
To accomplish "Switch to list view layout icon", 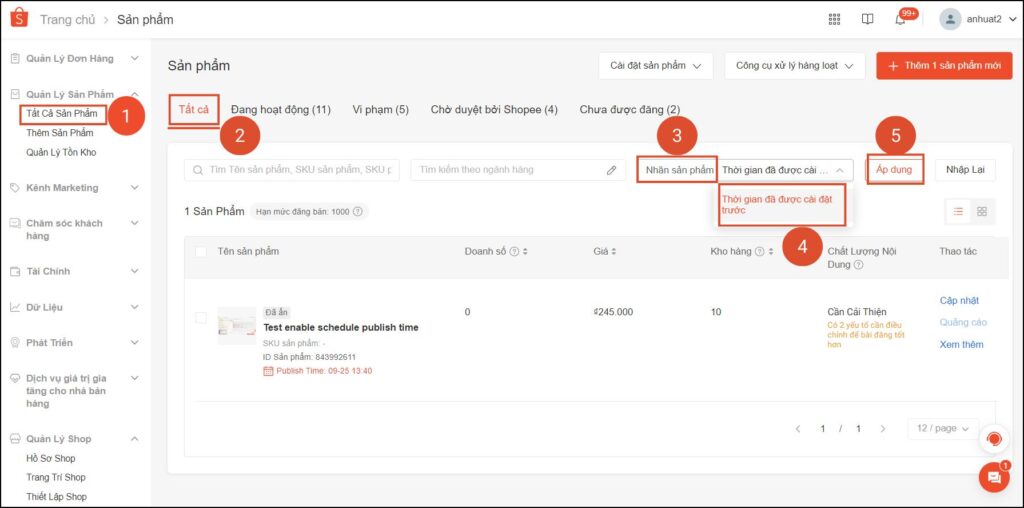I will pos(958,211).
